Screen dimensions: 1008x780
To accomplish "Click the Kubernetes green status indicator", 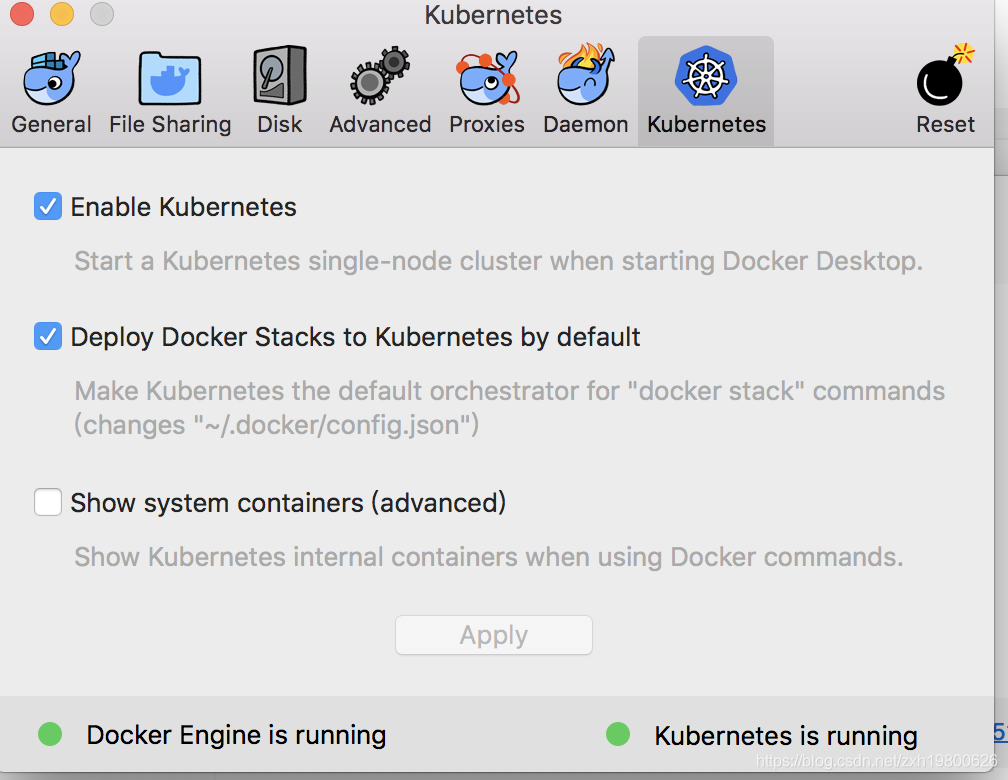I will [x=618, y=735].
